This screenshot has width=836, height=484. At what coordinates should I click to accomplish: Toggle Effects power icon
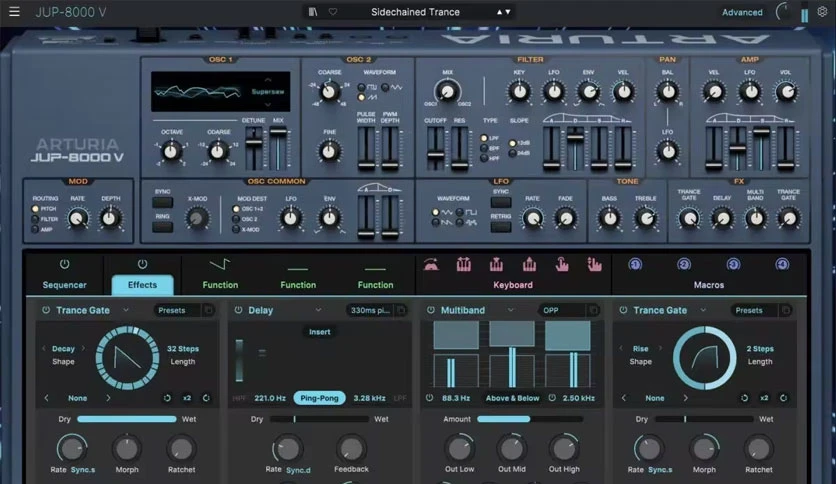(x=142, y=264)
